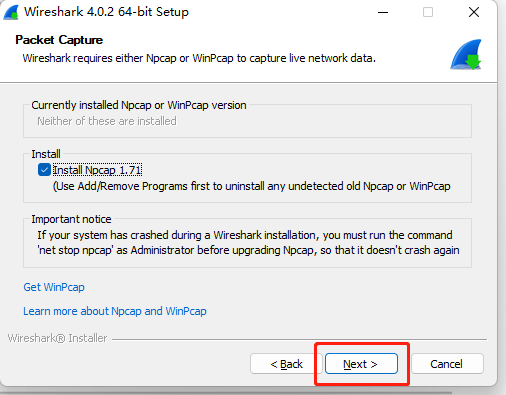
Task: Cancel the Wireshark setup
Action: tap(447, 364)
